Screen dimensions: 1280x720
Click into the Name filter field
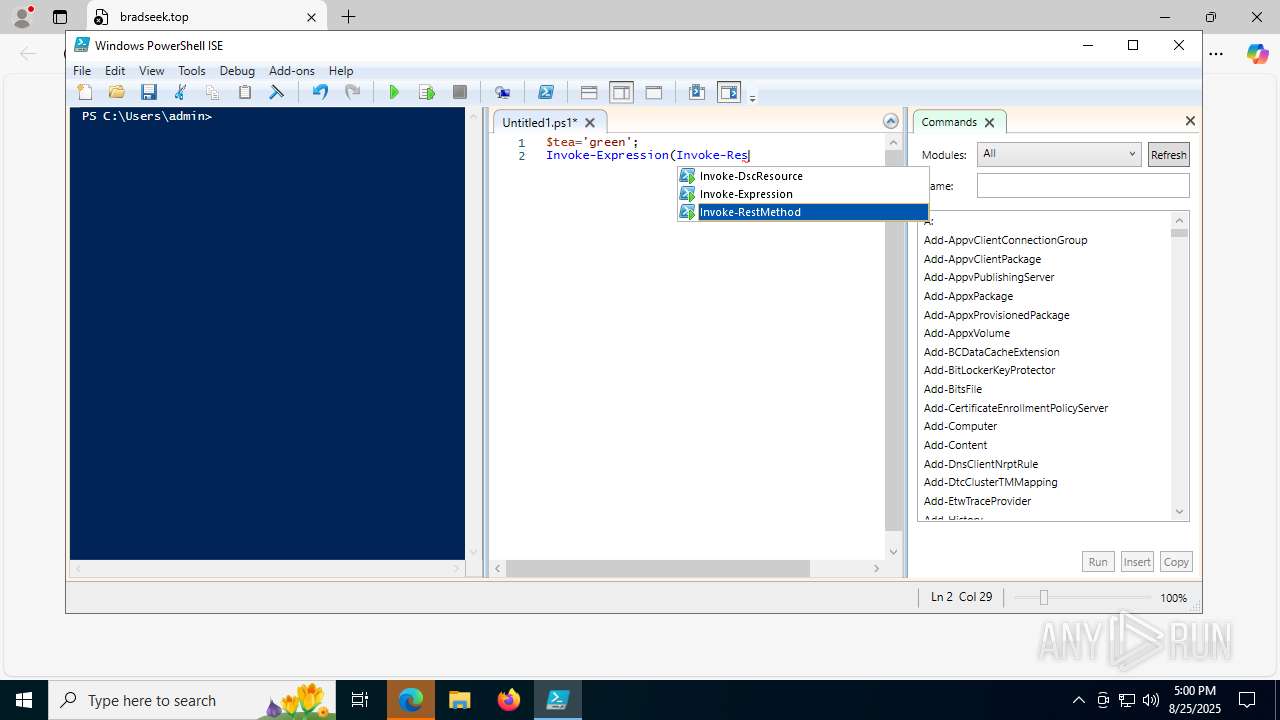pyautogui.click(x=1083, y=185)
